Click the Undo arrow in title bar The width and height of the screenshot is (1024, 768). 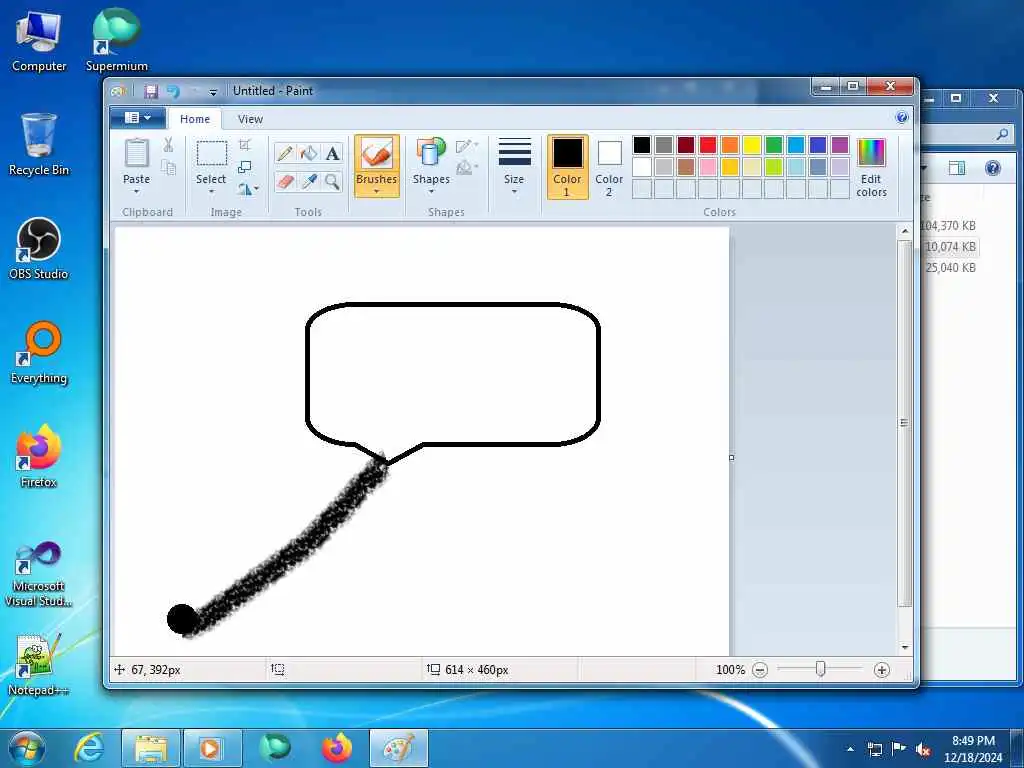(x=173, y=91)
